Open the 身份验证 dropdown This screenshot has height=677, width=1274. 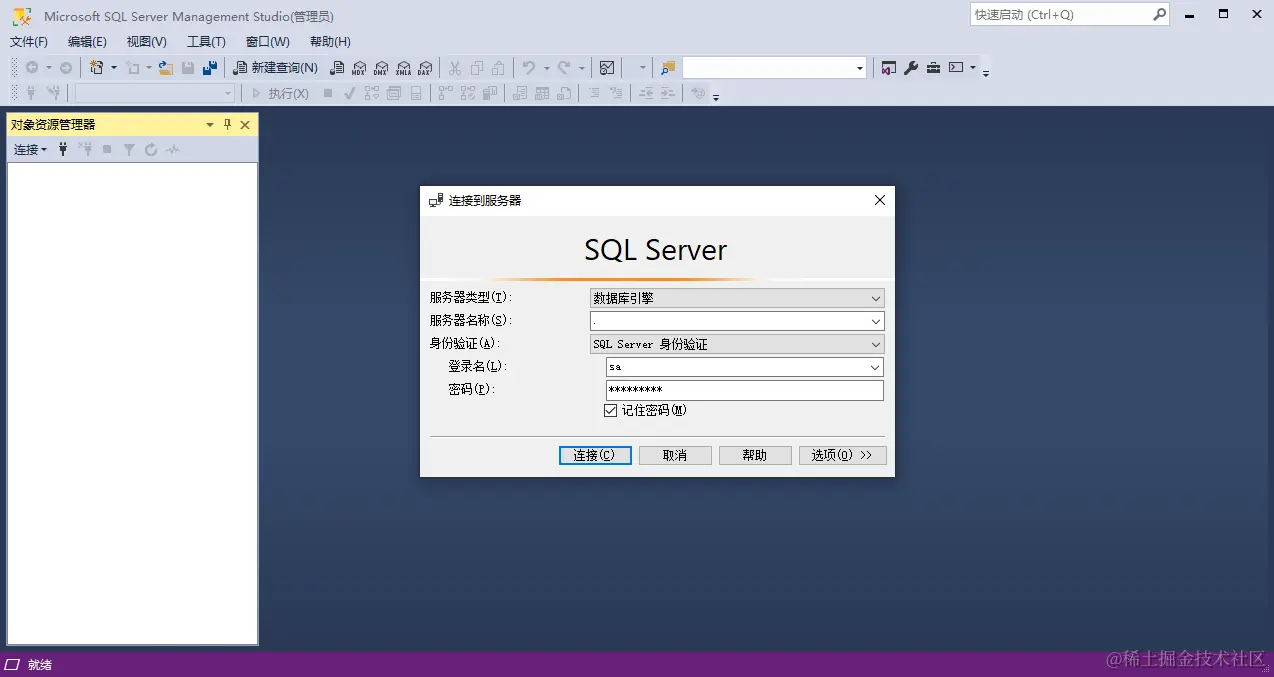(737, 344)
